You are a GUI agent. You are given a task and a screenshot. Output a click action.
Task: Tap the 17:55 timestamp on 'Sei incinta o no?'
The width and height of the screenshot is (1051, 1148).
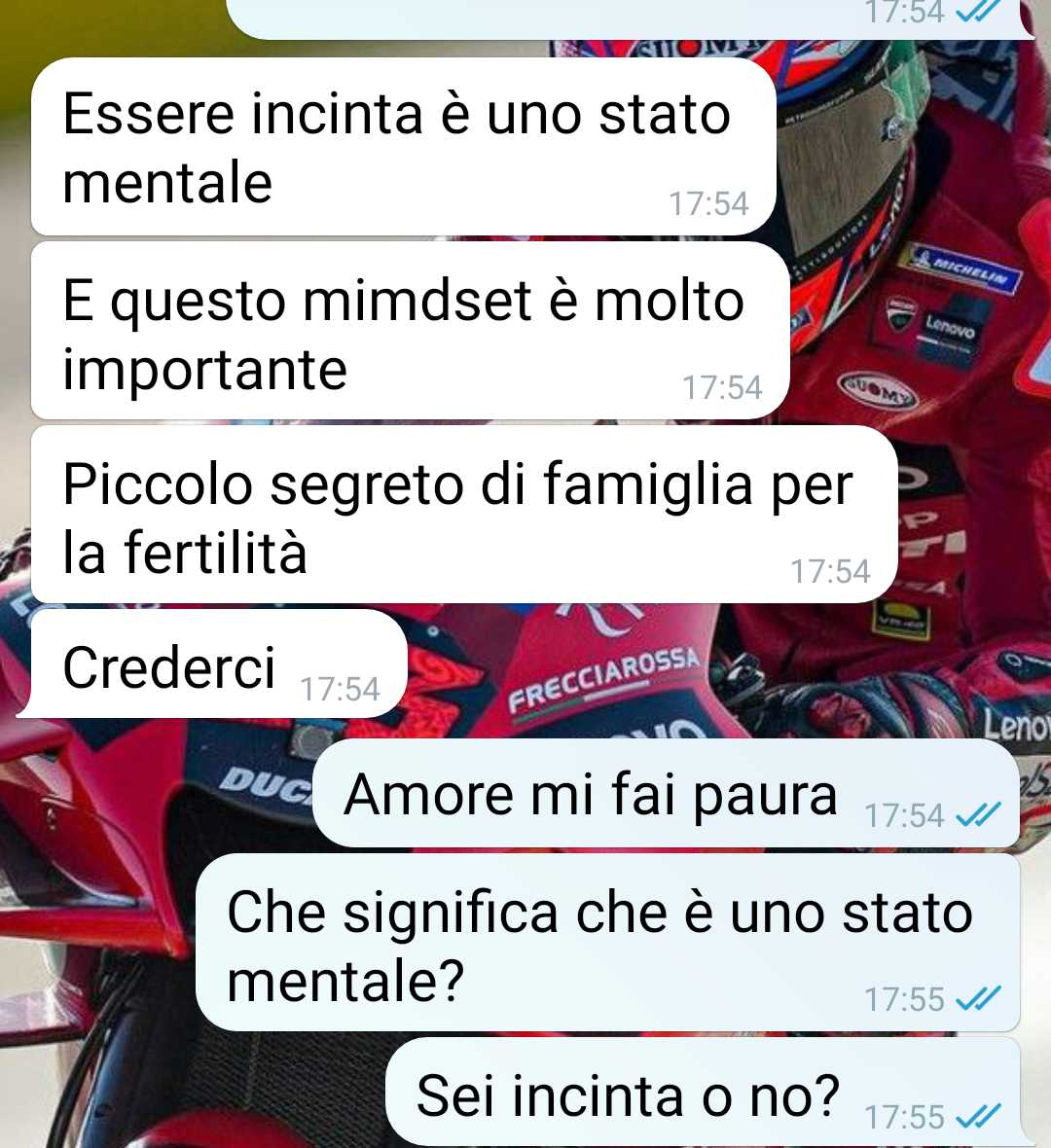[x=904, y=1117]
